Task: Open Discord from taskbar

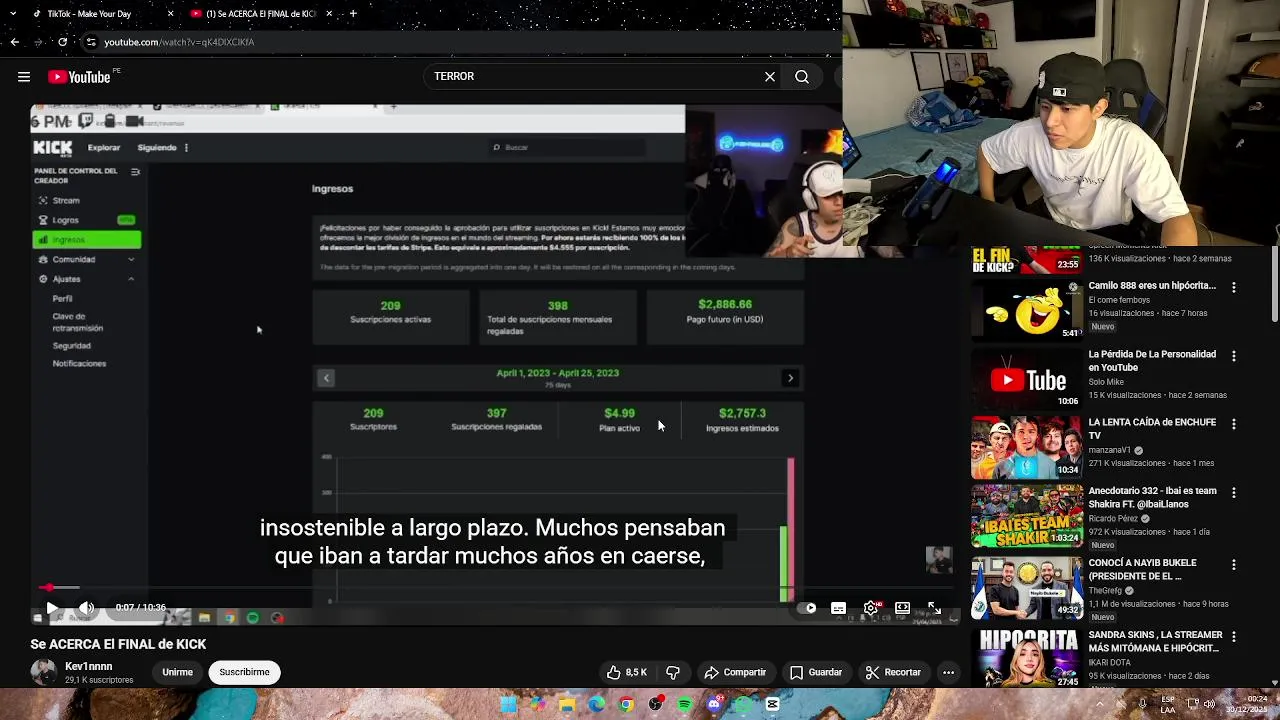Action: 714,704
